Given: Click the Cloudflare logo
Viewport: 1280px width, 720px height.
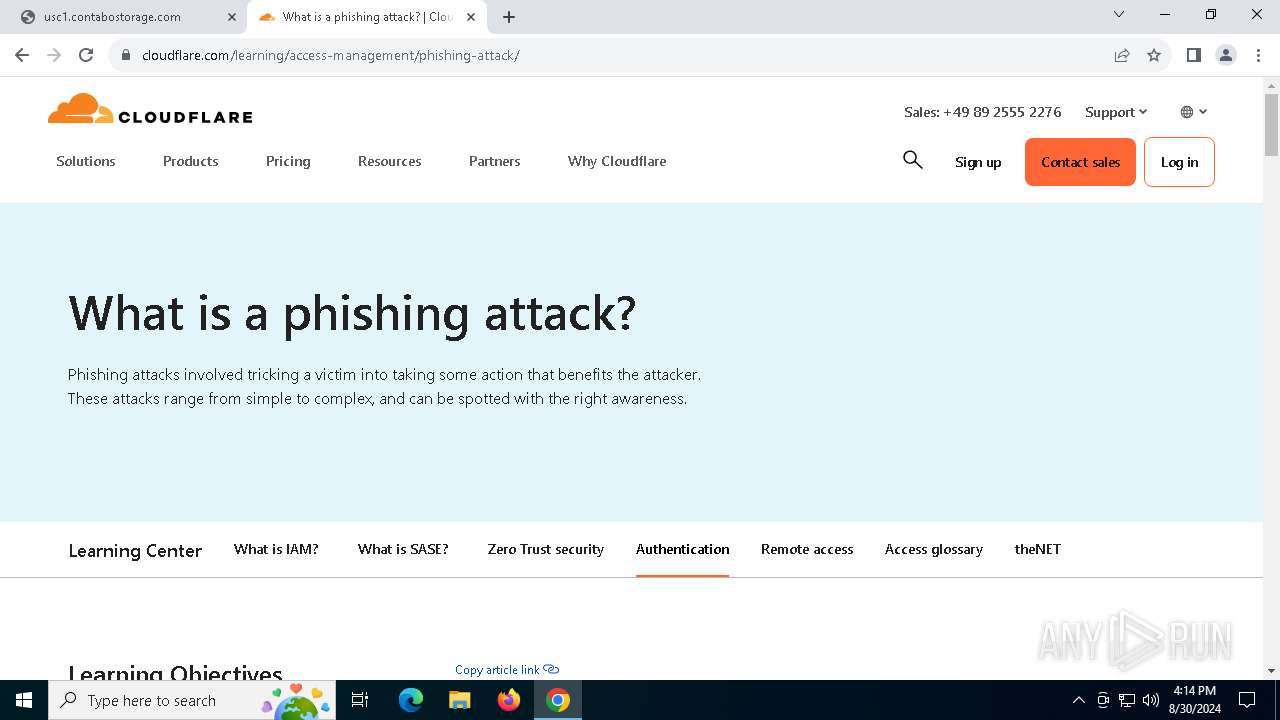Looking at the screenshot, I should (150, 109).
